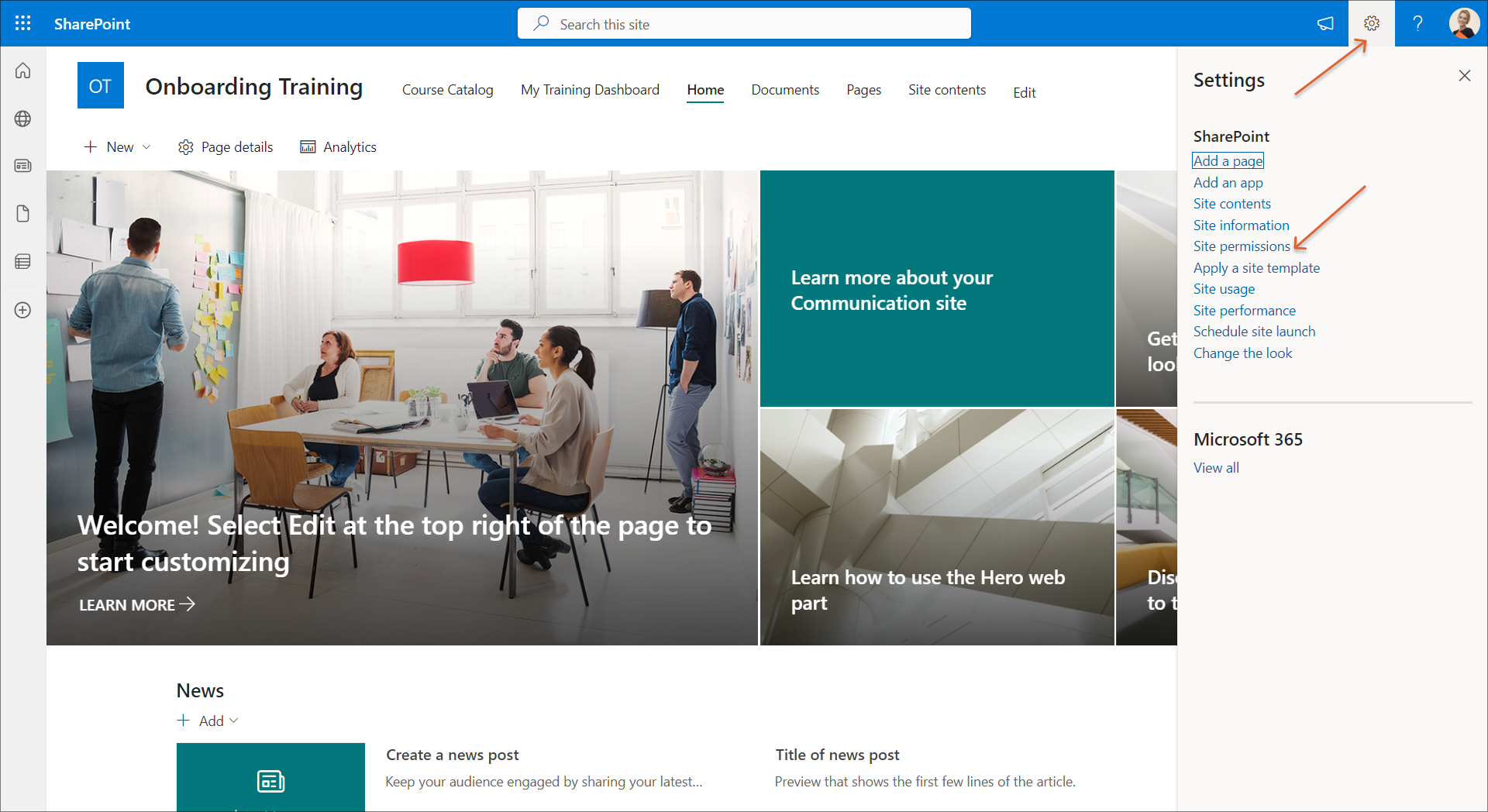Viewport: 1488px width, 812px height.
Task: Open Analytics from the command bar
Action: coord(339,147)
